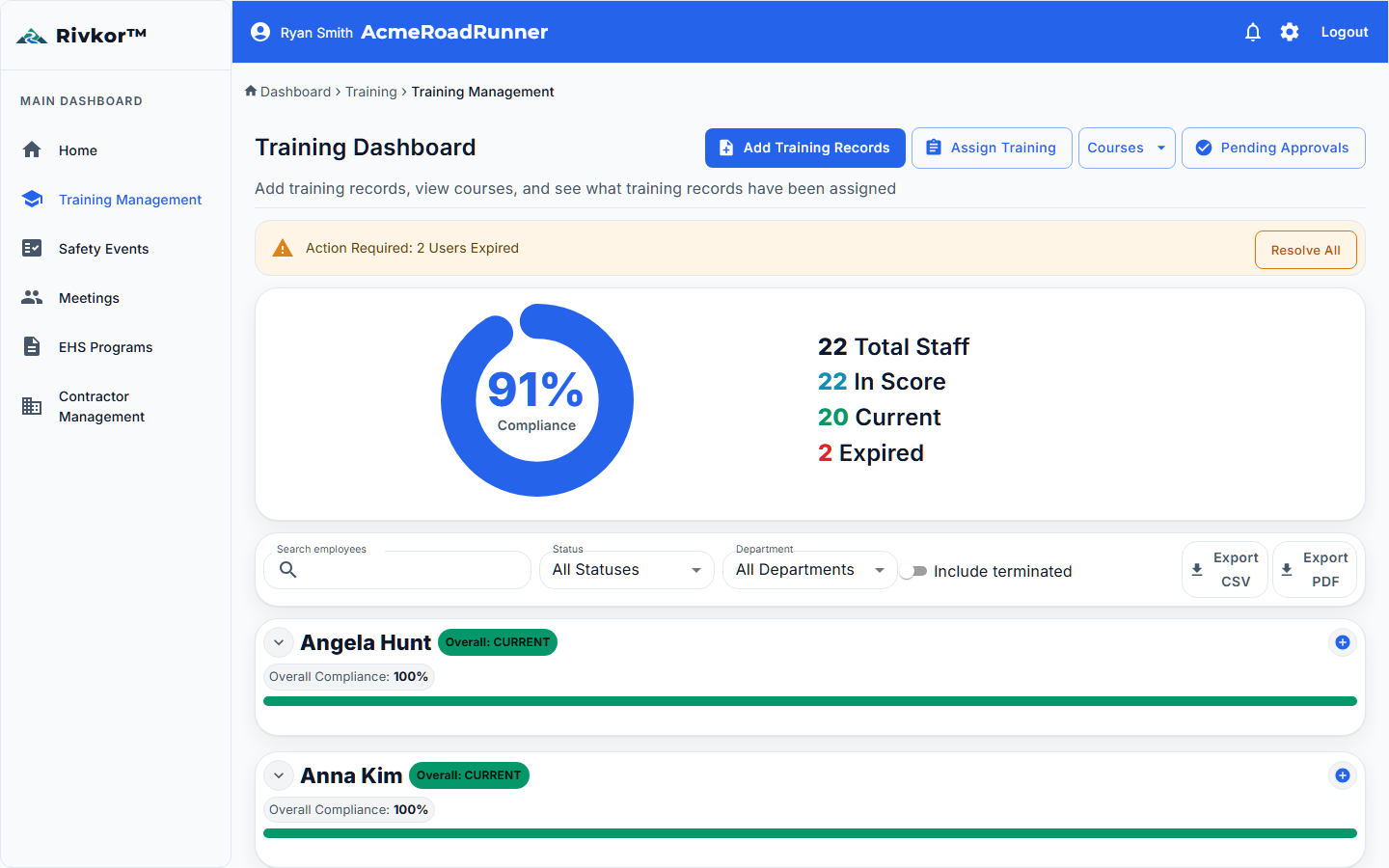This screenshot has height=868, width=1389.
Task: Click Assign Training button
Action: point(992,148)
